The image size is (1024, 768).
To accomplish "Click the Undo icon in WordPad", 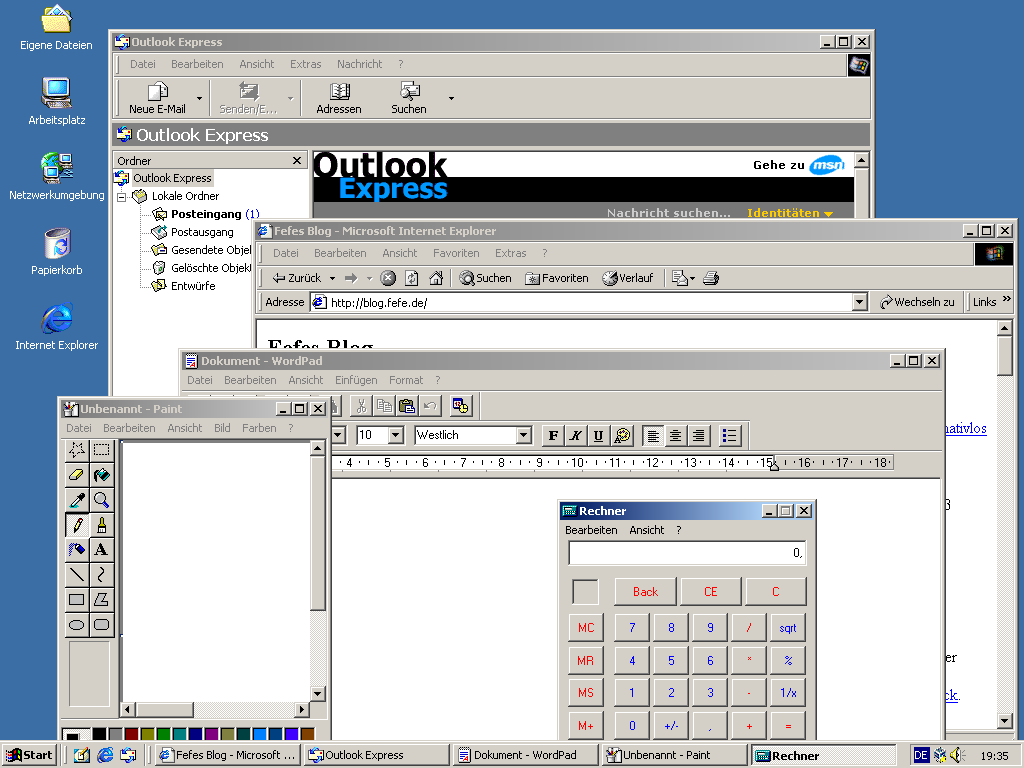I will click(x=430, y=406).
